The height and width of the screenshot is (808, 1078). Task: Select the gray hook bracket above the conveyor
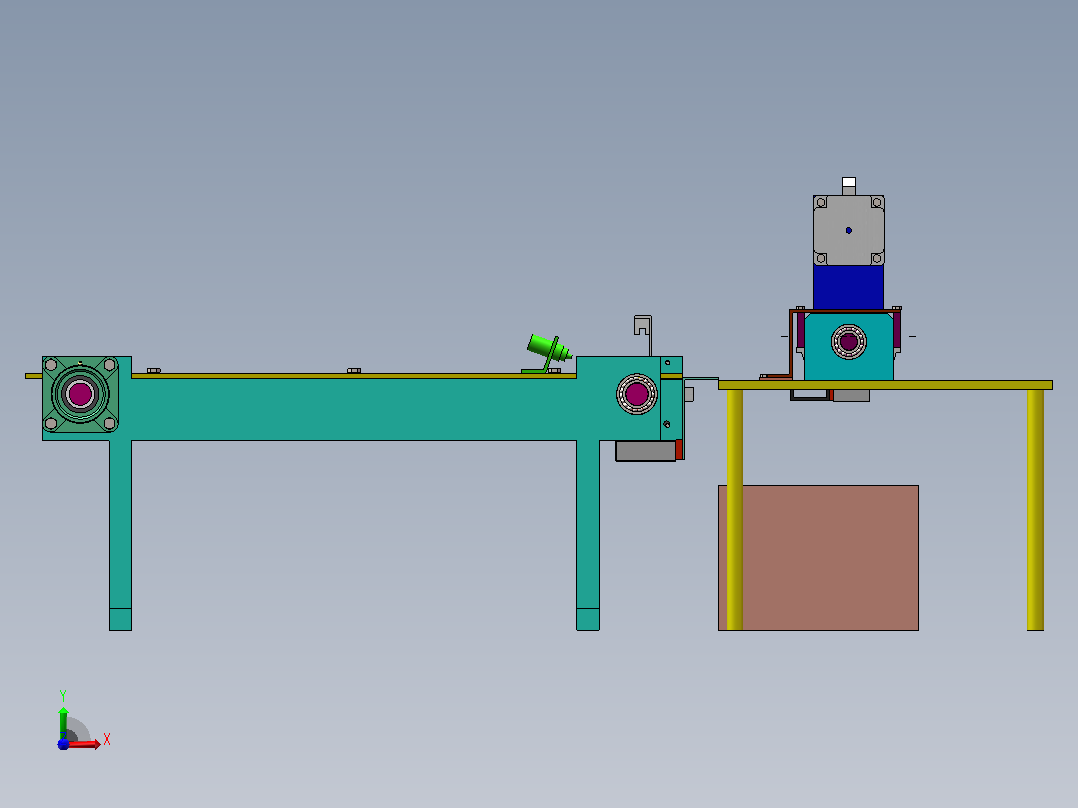(x=643, y=335)
